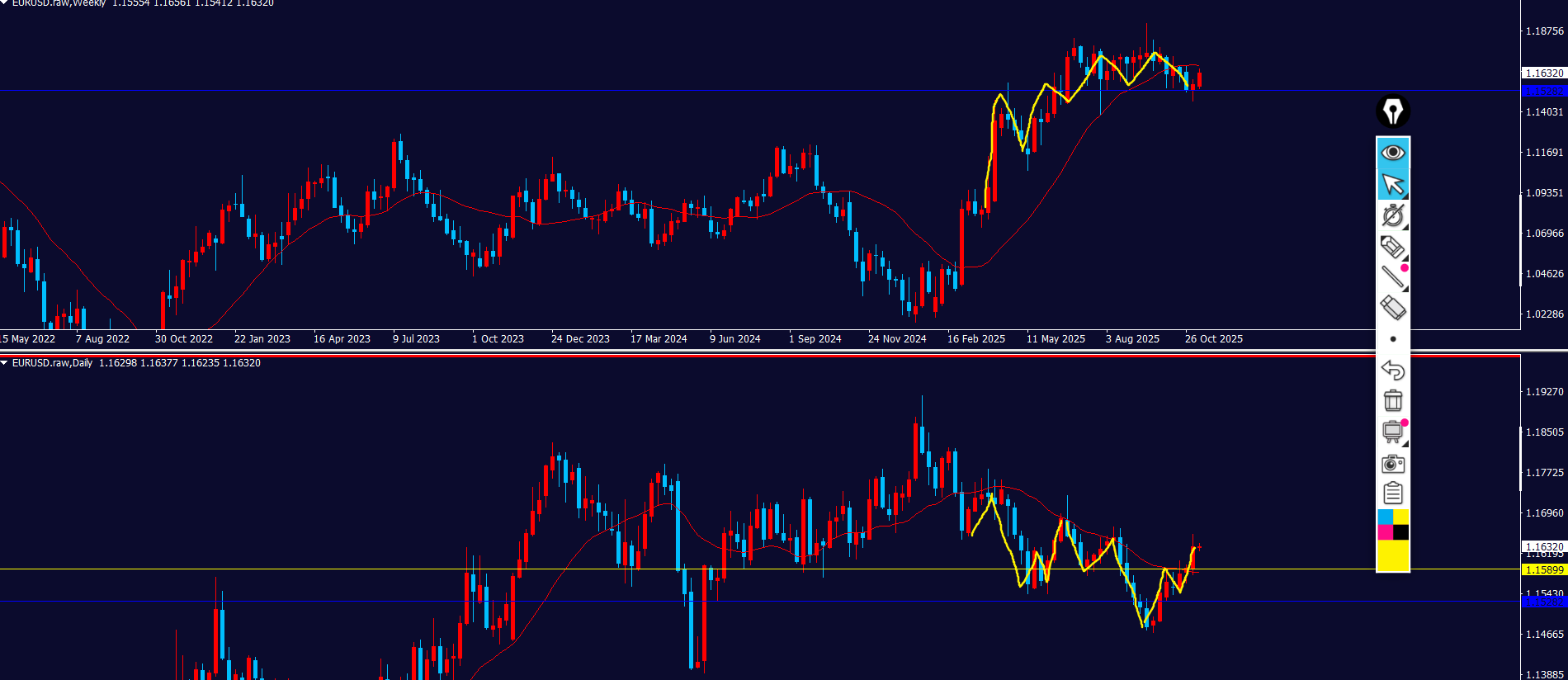Choose the straight line tool
The height and width of the screenshot is (680, 1568).
tap(1393, 277)
